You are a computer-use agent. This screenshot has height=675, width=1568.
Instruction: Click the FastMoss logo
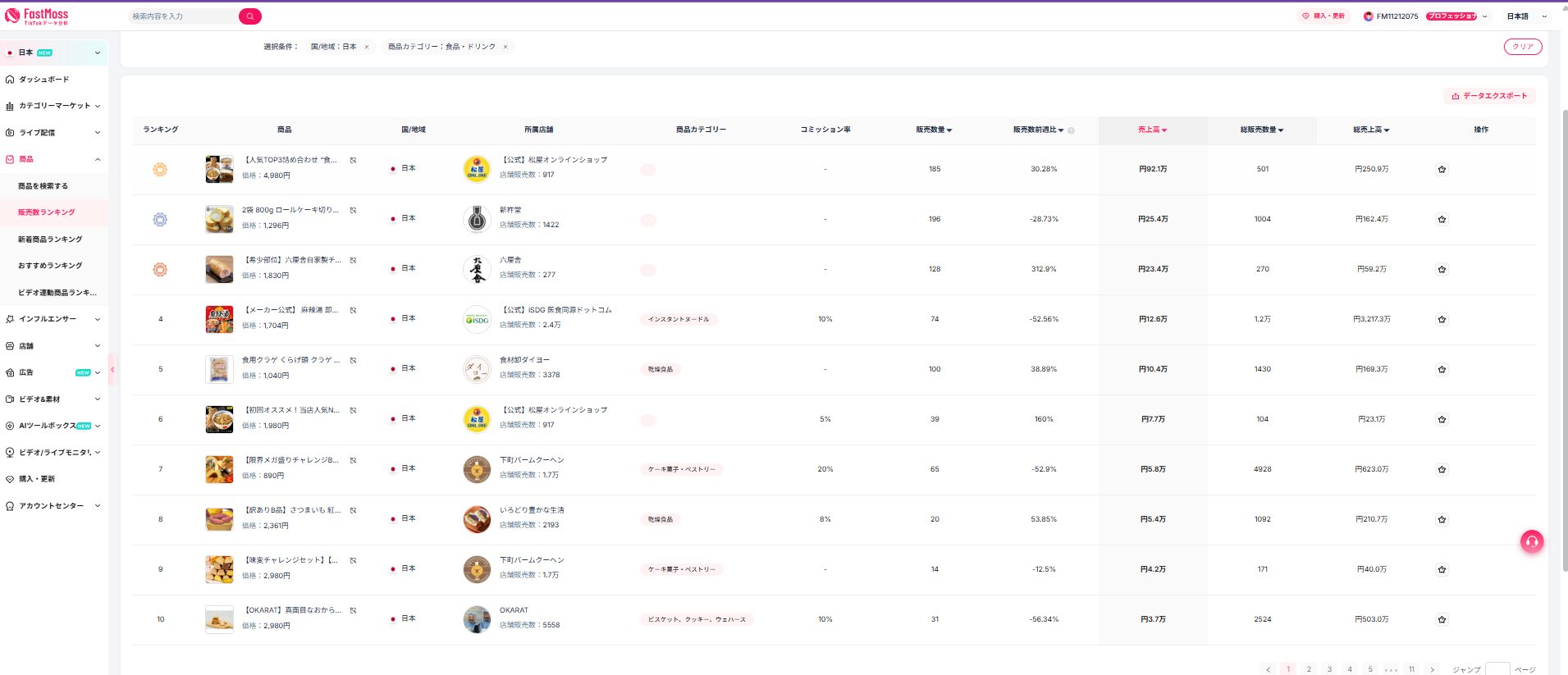pos(37,16)
